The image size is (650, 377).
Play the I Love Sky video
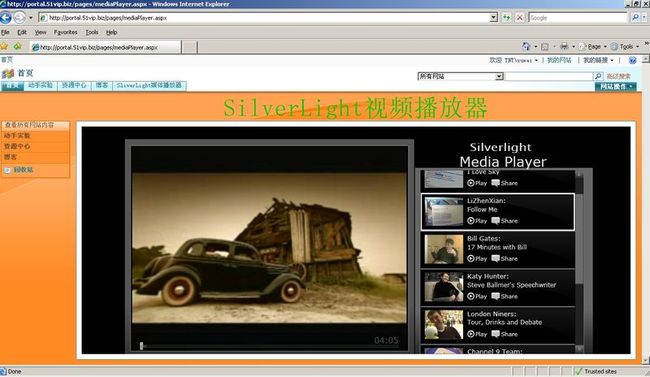477,183
